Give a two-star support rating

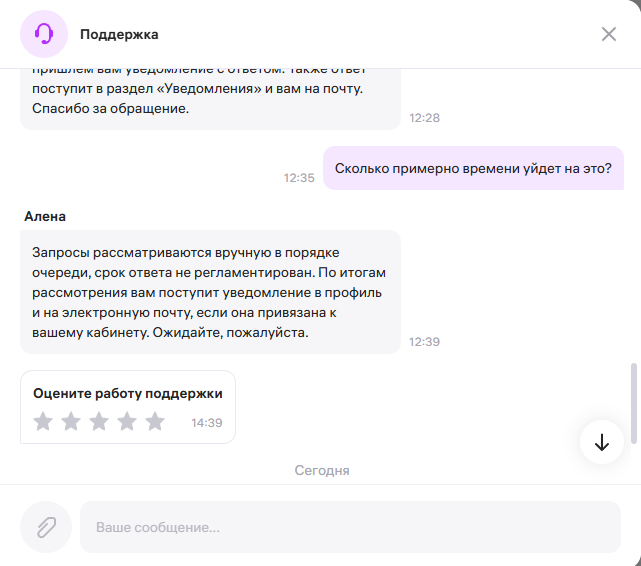71,421
